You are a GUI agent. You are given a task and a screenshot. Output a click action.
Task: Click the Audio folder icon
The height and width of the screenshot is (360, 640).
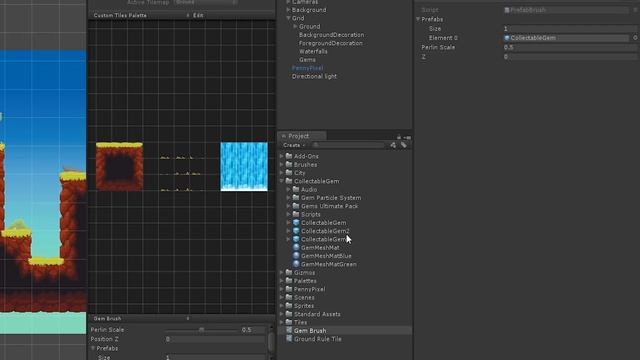coord(296,189)
